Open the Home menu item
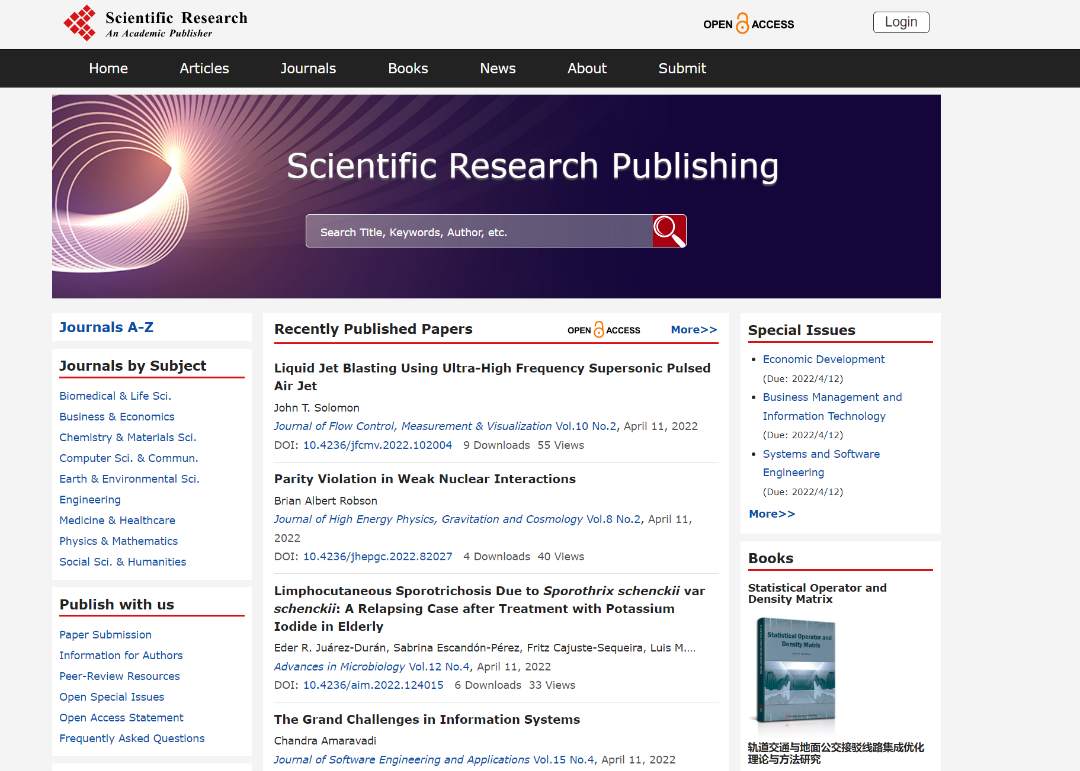Screen dimensions: 1080x771 coord(108,68)
